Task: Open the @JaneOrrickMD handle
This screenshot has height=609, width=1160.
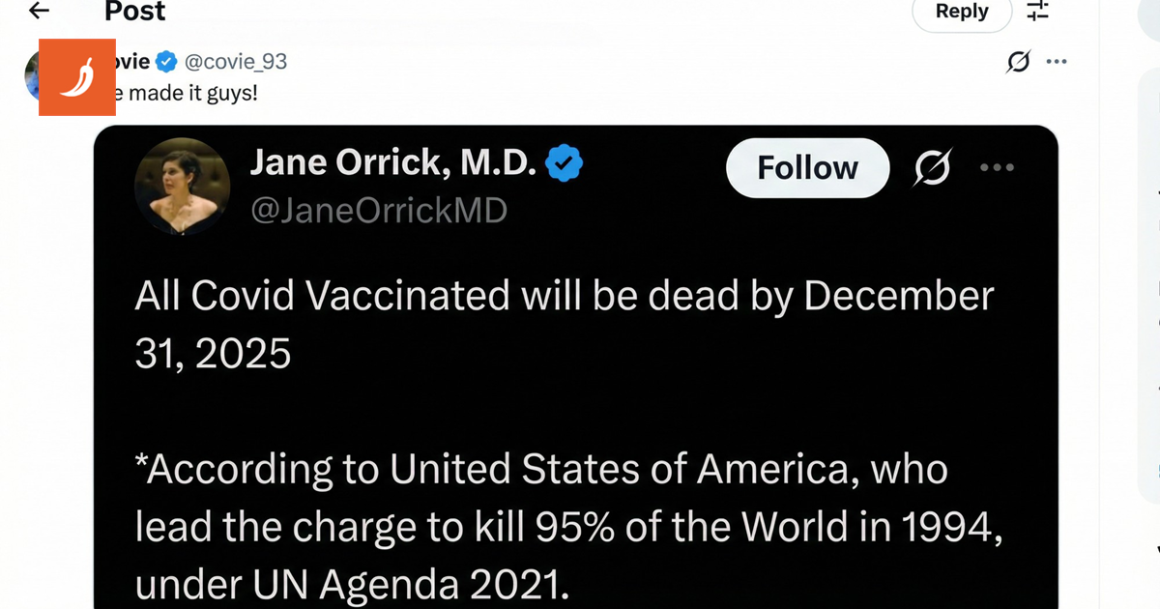Action: (378, 211)
